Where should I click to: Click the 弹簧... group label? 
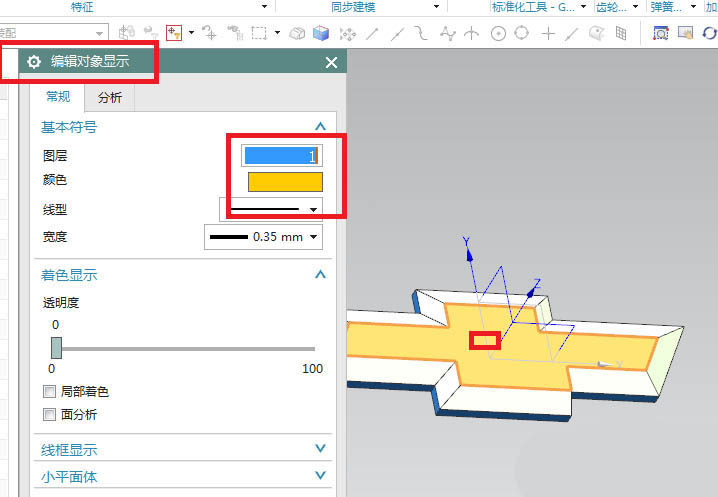[666, 7]
